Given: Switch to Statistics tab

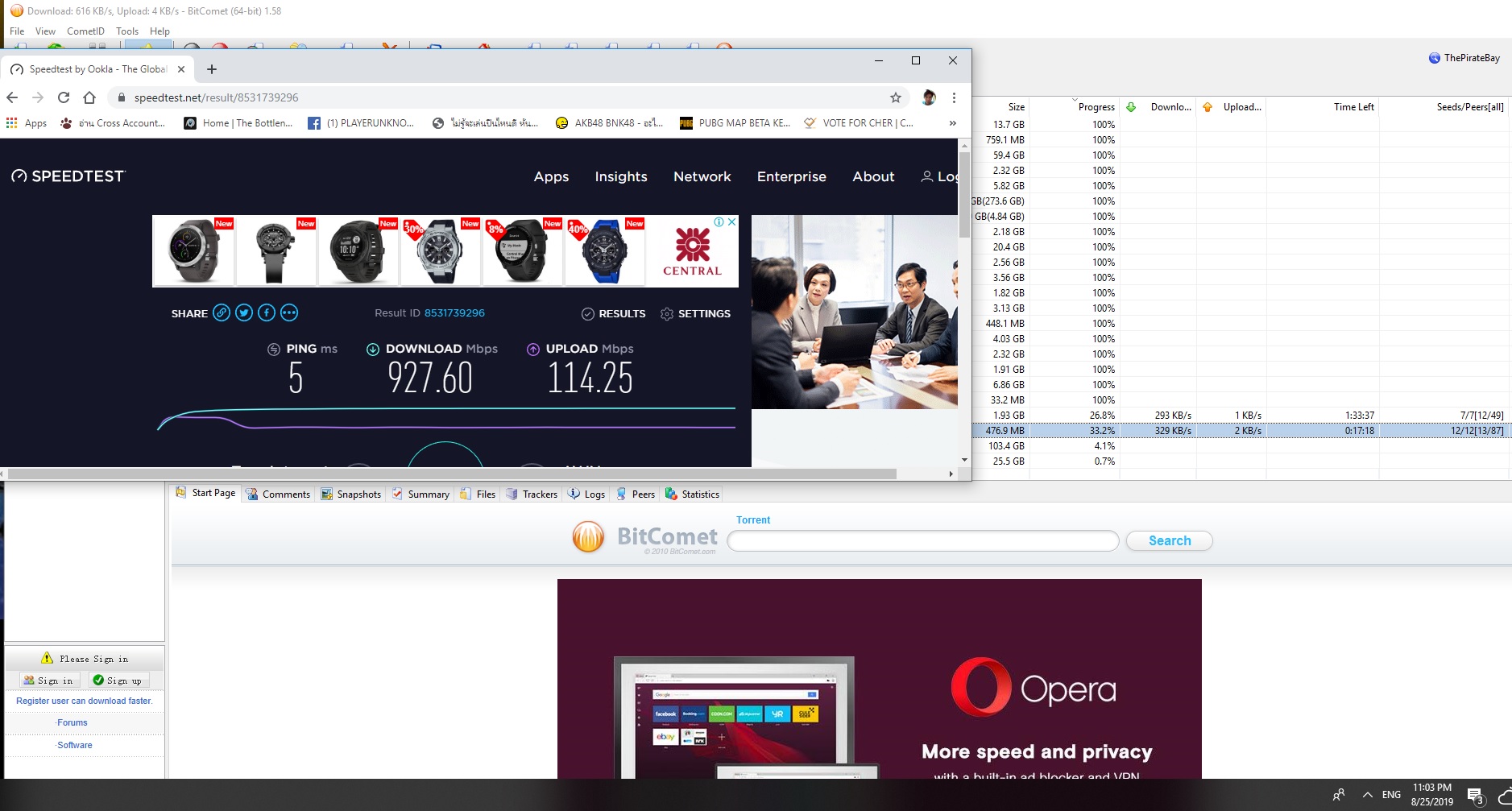Looking at the screenshot, I should pyautogui.click(x=692, y=494).
